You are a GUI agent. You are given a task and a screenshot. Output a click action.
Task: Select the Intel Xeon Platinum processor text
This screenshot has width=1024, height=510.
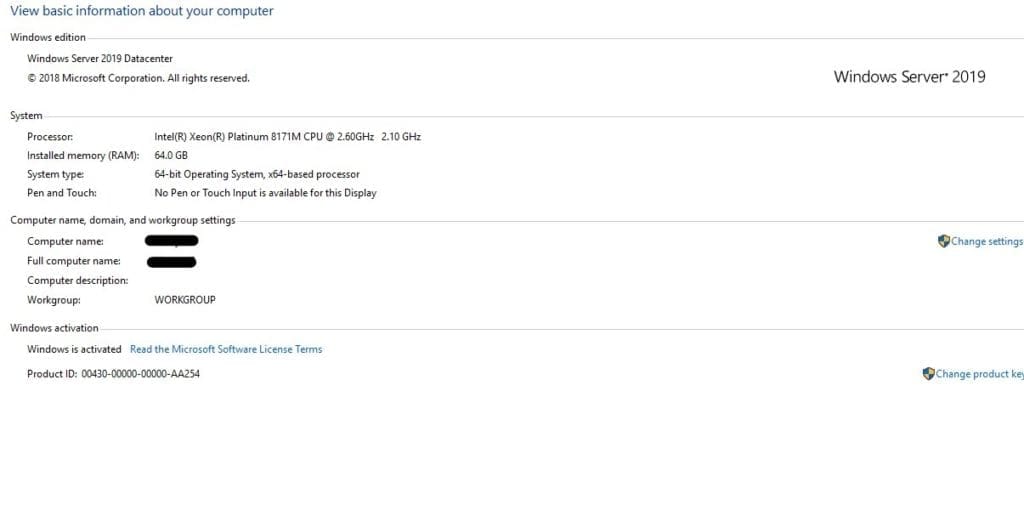(287, 137)
